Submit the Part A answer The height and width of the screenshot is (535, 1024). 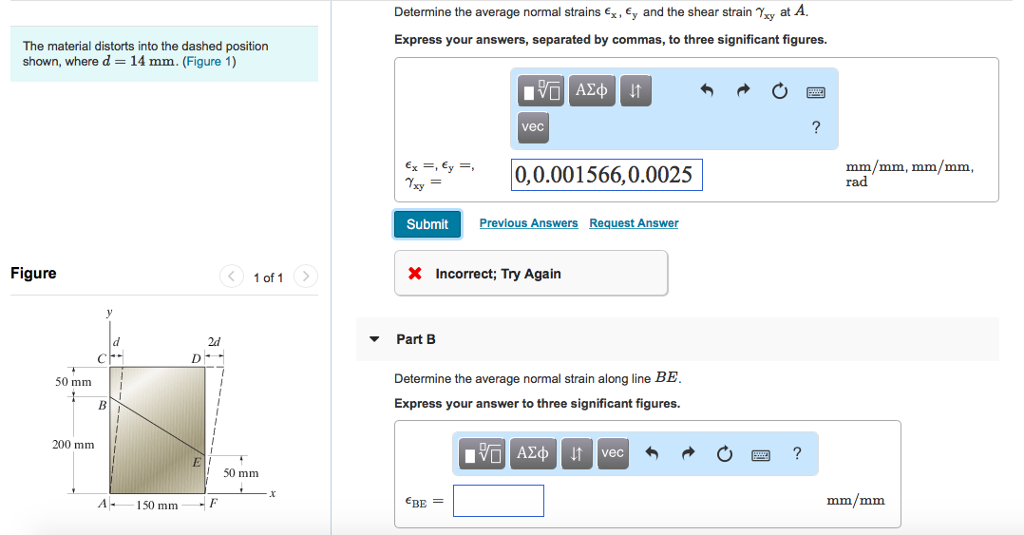coord(428,224)
